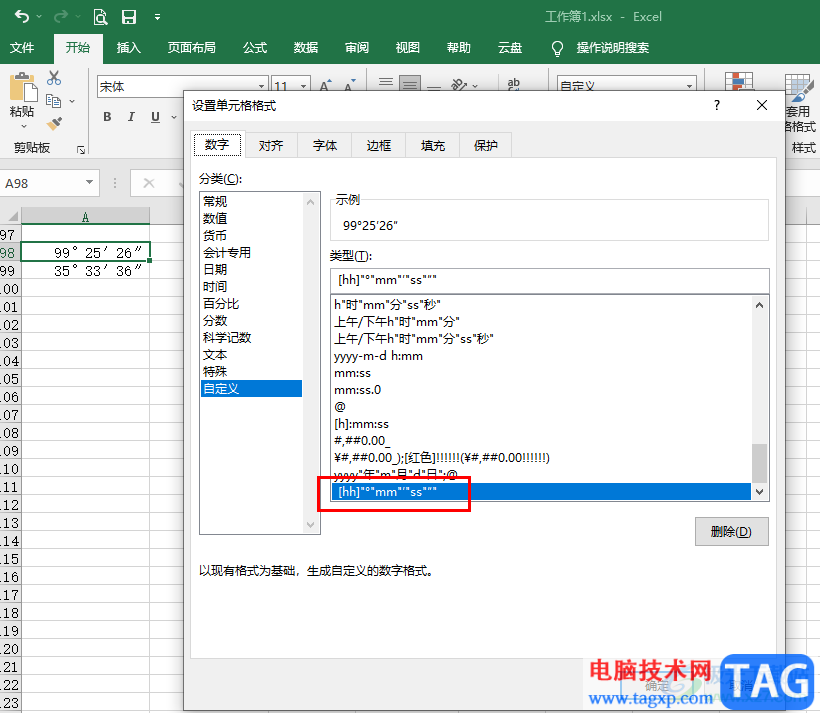Click the Save floppy disk icon

pyautogui.click(x=129, y=17)
